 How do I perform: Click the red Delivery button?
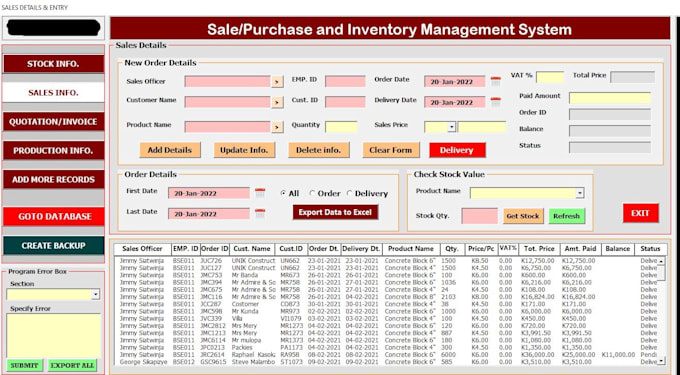[x=457, y=150]
